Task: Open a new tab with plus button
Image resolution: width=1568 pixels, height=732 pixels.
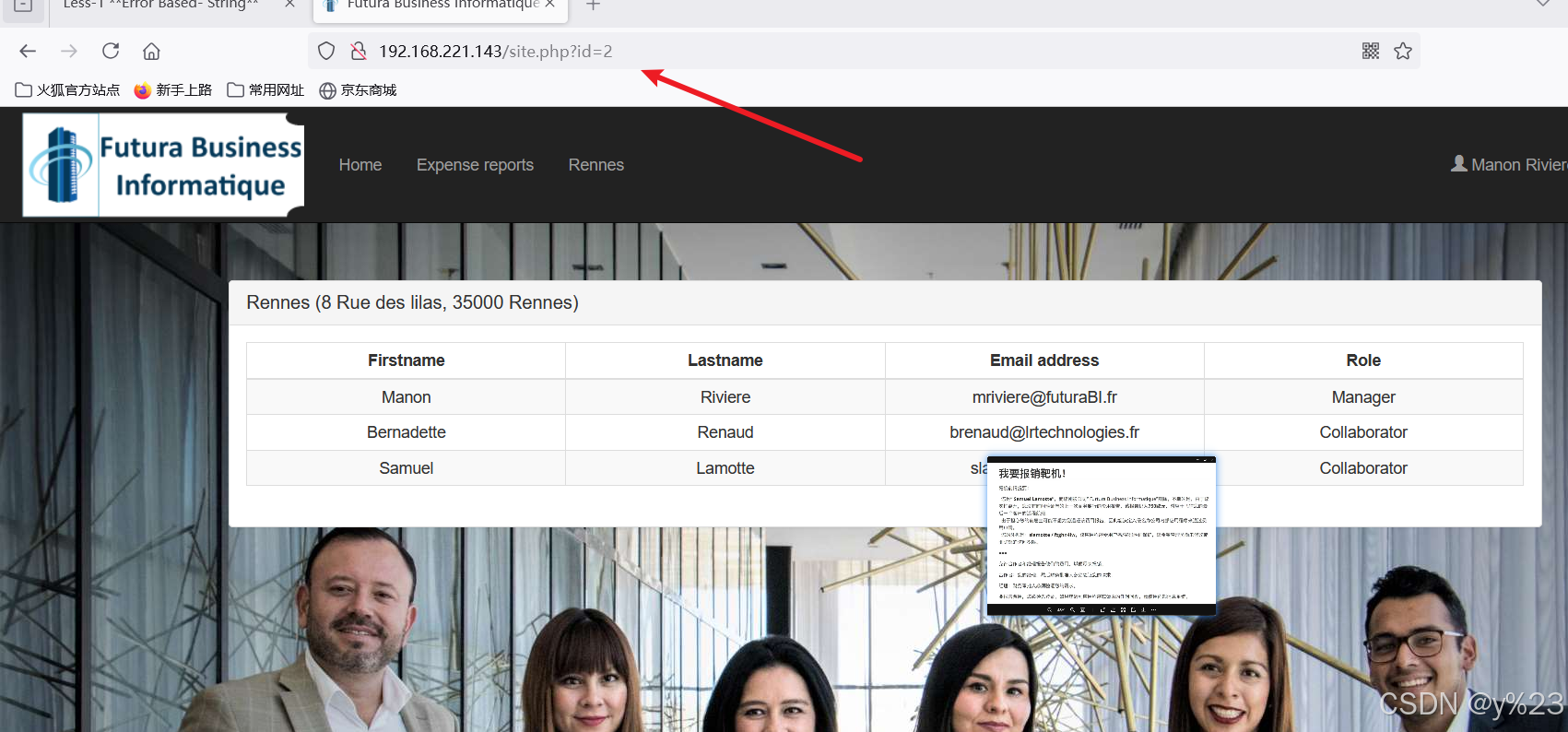Action: click(594, 5)
